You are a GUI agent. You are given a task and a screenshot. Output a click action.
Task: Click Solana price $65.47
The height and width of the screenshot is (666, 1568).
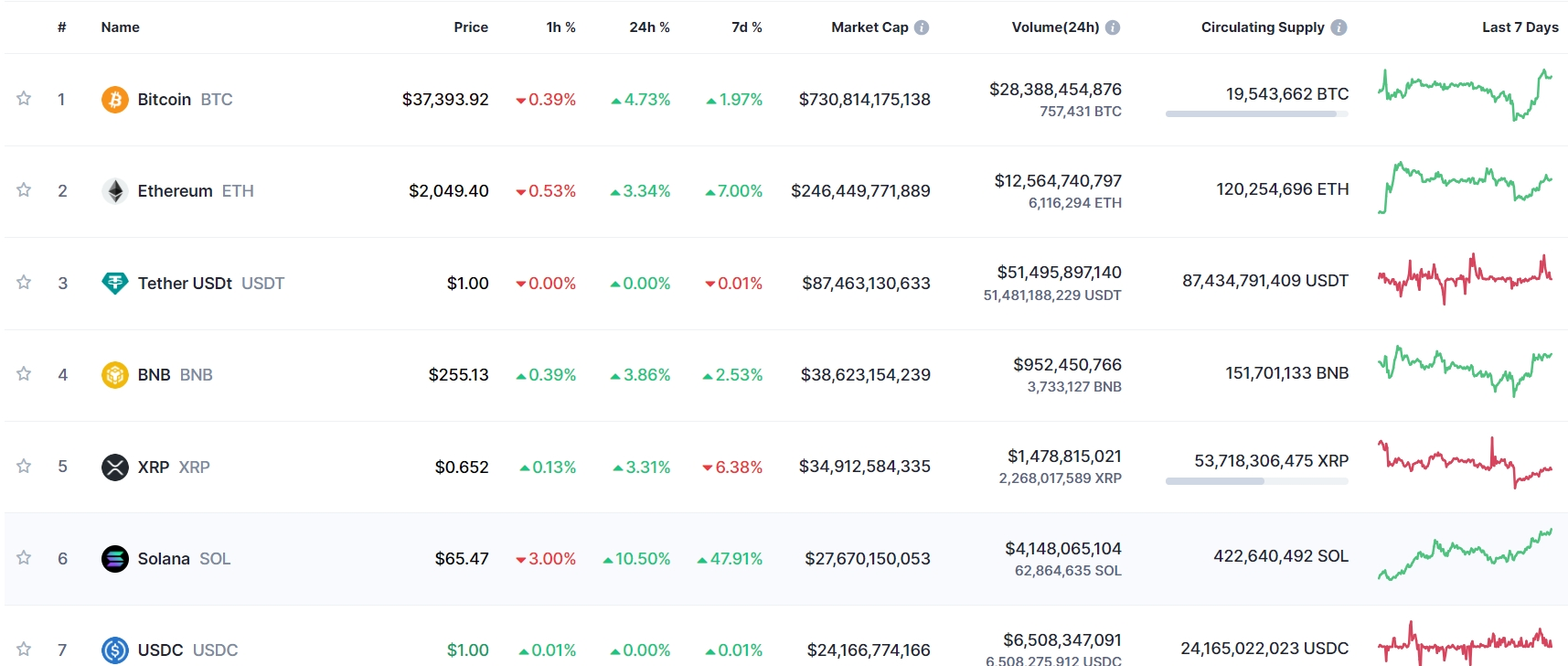click(x=462, y=558)
